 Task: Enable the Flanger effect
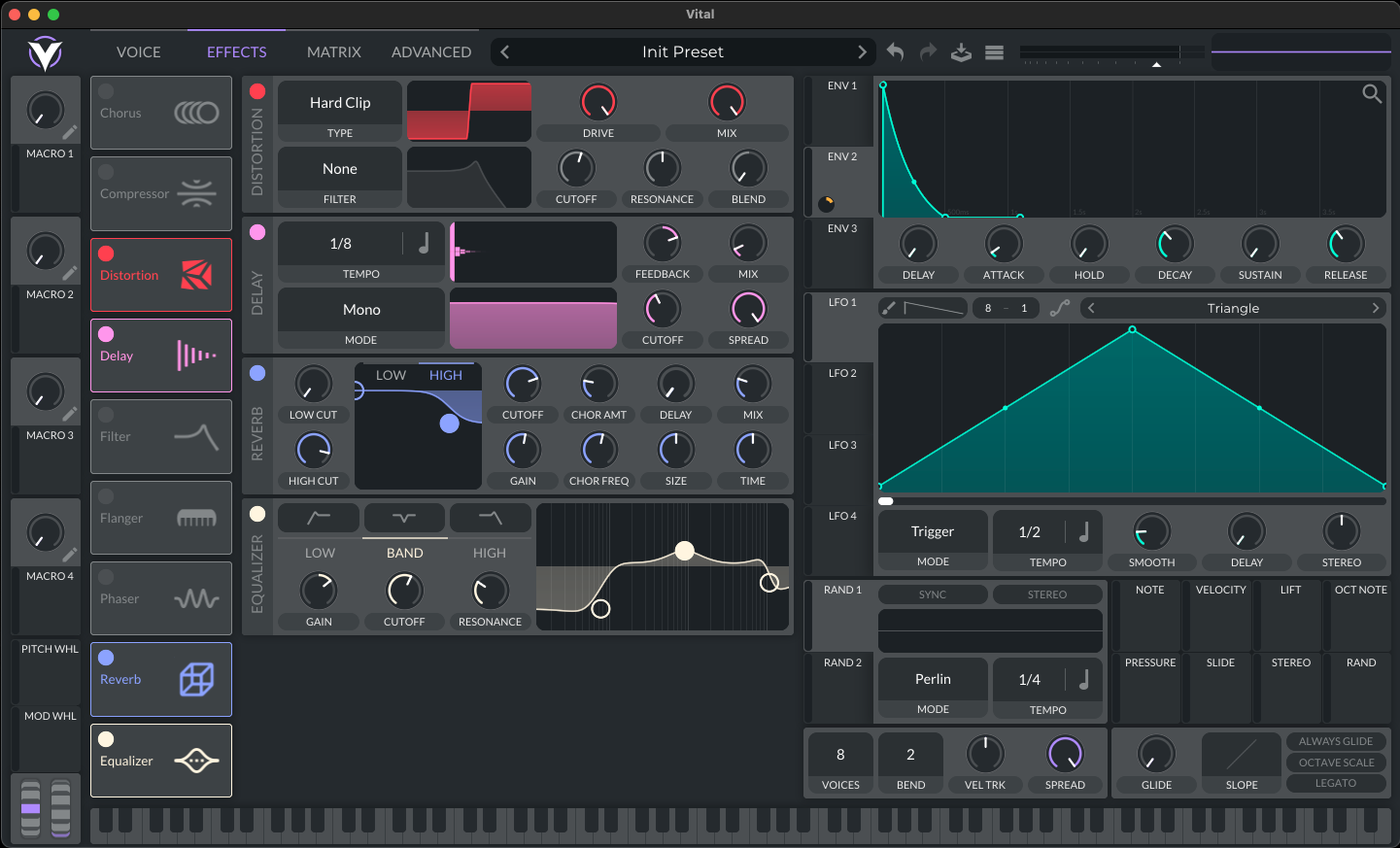(106, 496)
